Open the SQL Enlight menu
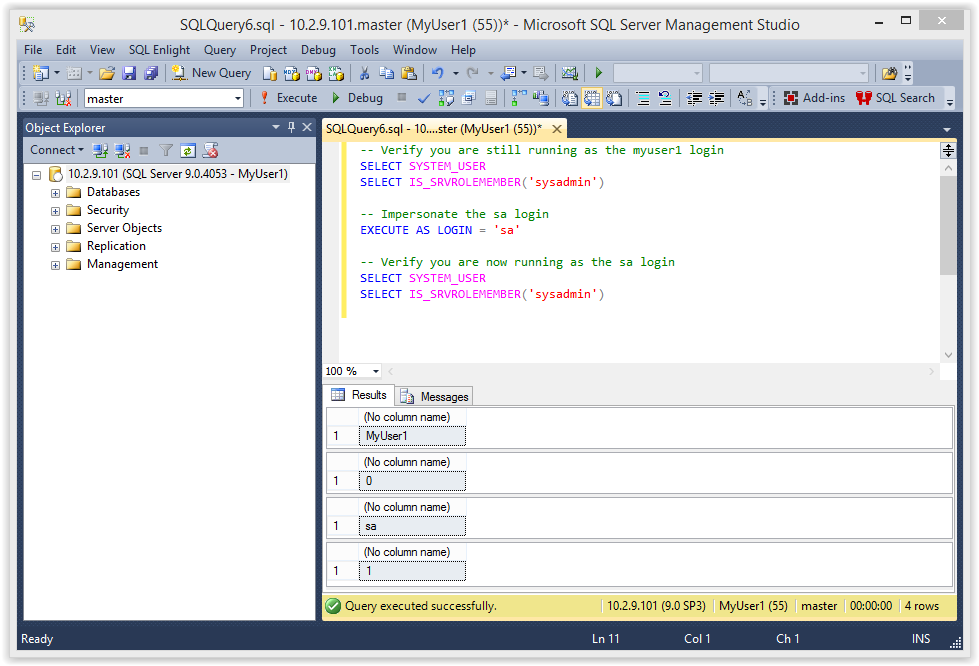Screen dimensions: 979x666 tap(159, 50)
